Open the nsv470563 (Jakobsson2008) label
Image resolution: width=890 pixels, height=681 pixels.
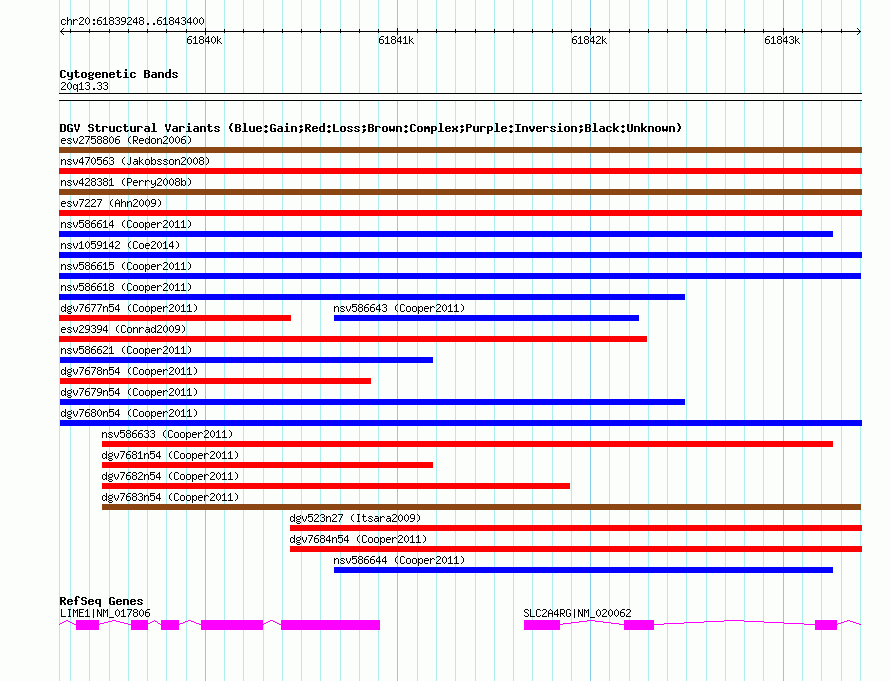point(135,161)
